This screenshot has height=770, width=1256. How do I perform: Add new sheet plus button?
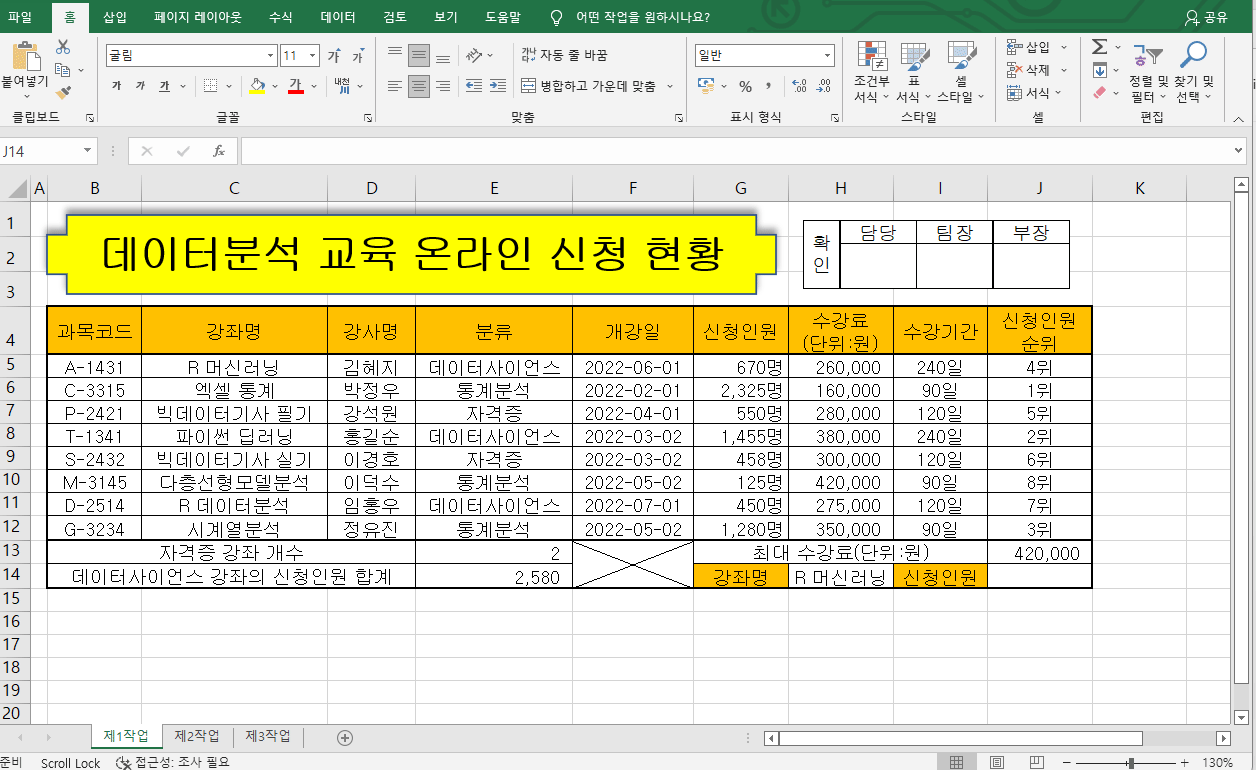click(345, 738)
